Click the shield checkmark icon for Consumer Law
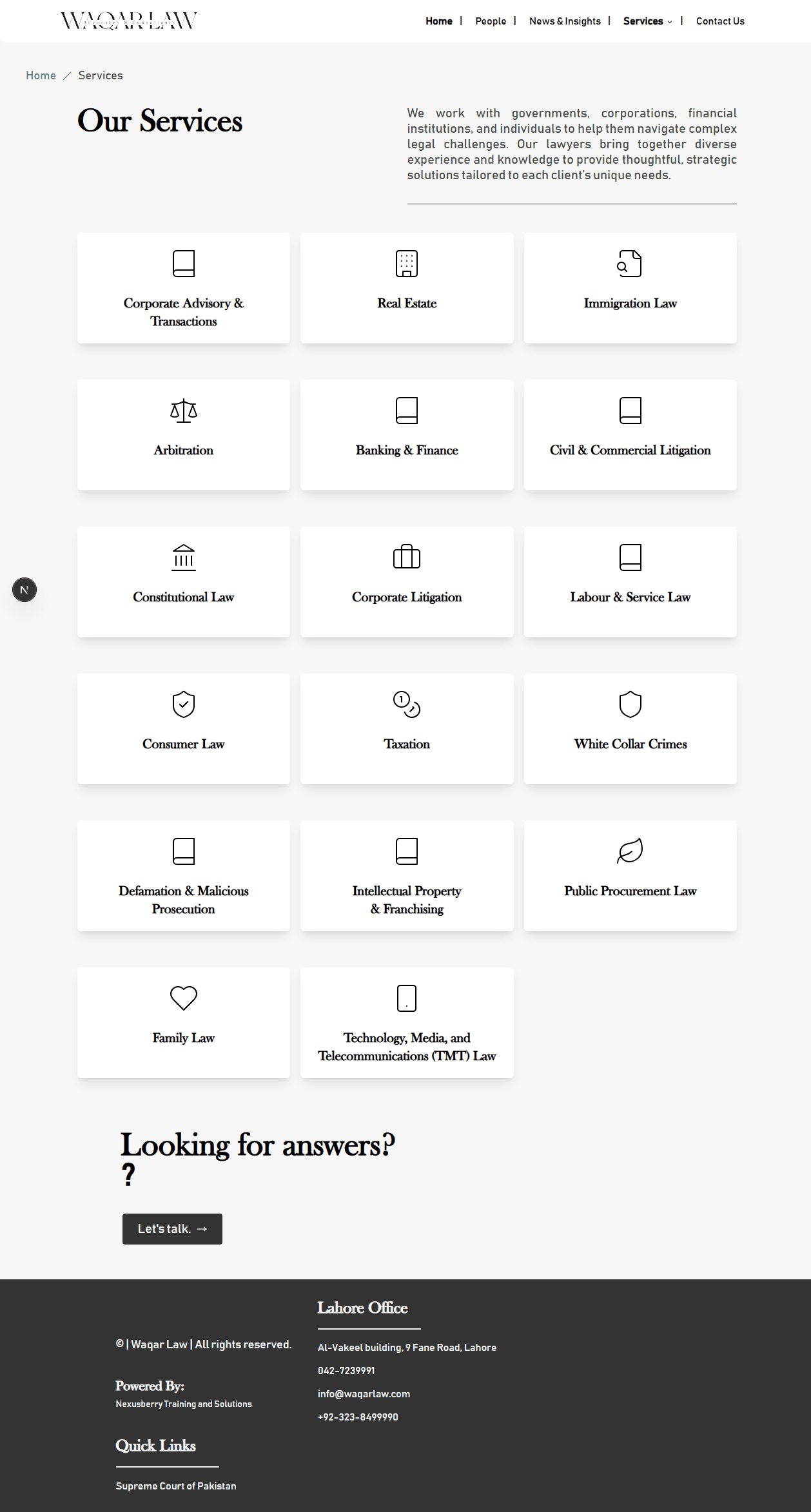This screenshot has height=1512, width=811. point(183,704)
